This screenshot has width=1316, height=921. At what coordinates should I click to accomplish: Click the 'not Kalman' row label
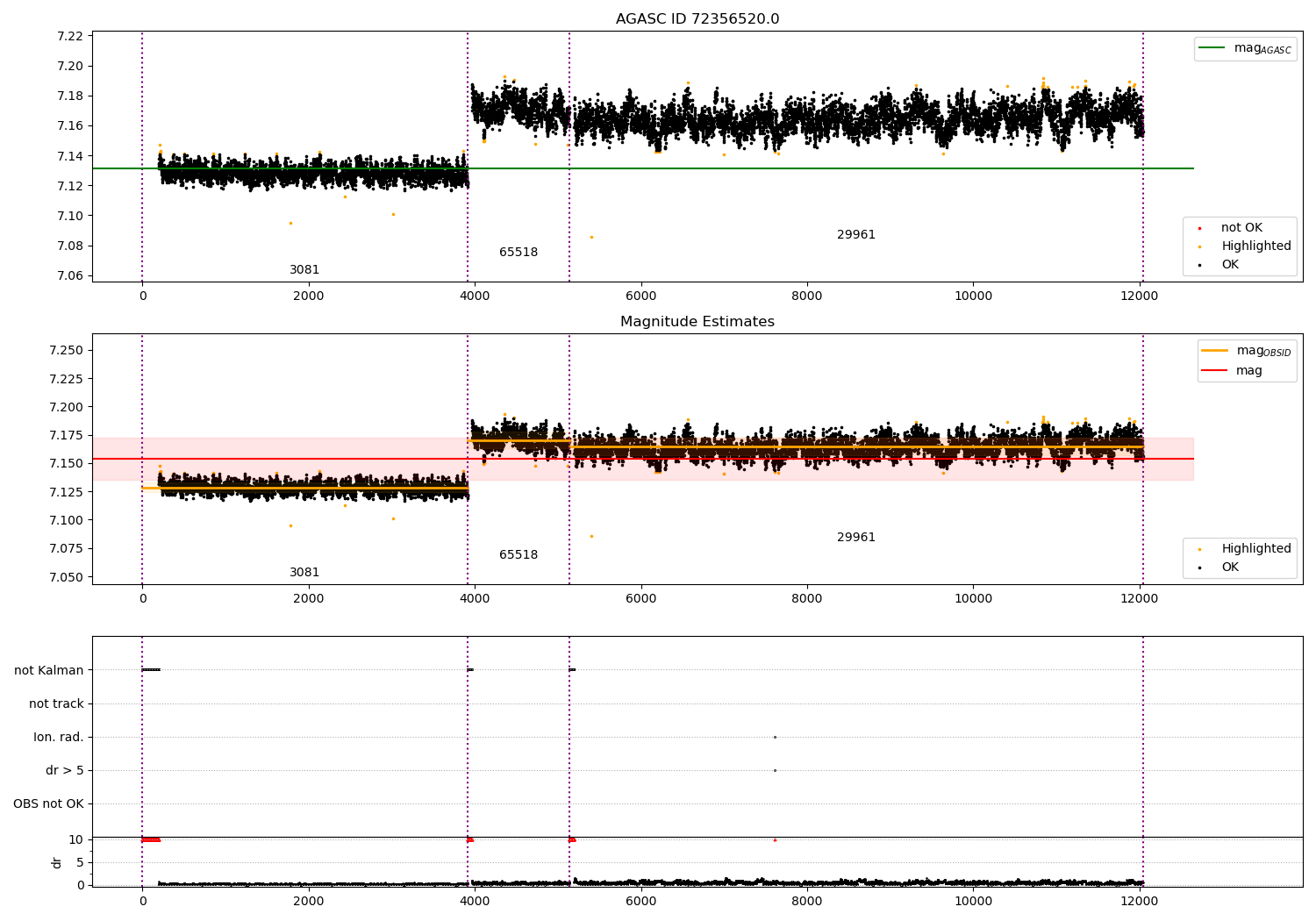[49, 670]
